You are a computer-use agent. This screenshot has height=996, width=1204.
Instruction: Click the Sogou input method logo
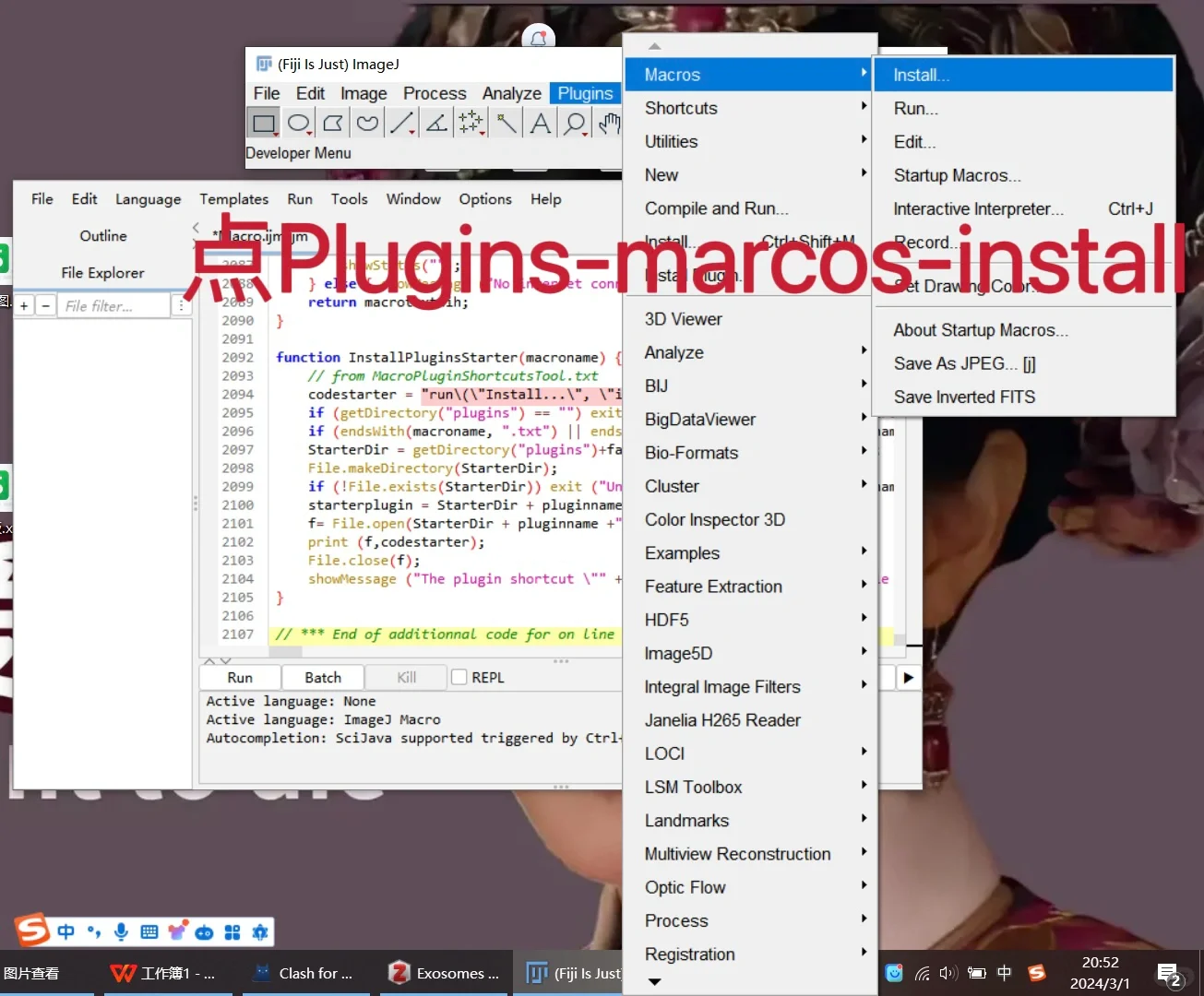(33, 930)
